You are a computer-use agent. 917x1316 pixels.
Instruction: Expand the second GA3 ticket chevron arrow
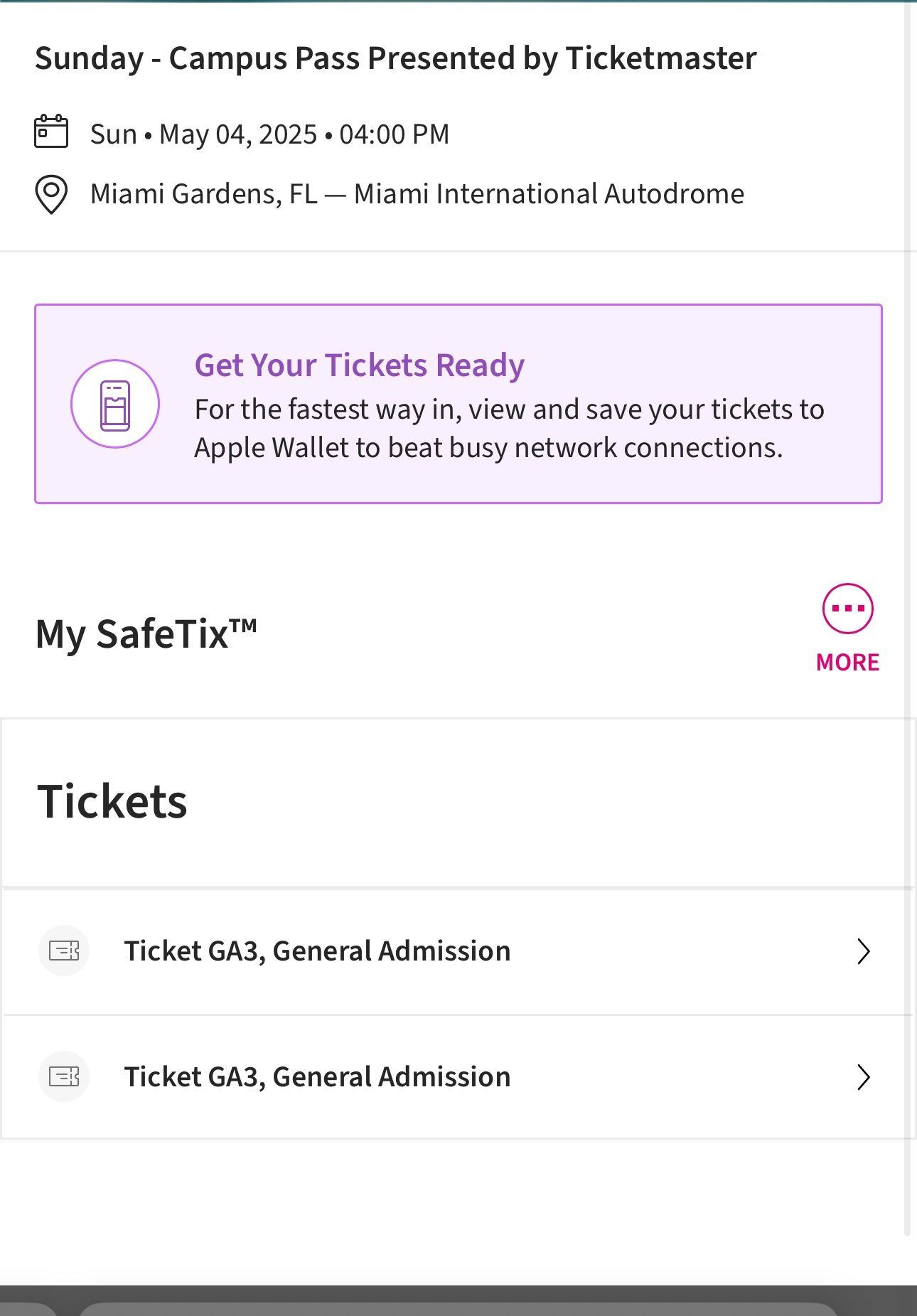tap(864, 1077)
